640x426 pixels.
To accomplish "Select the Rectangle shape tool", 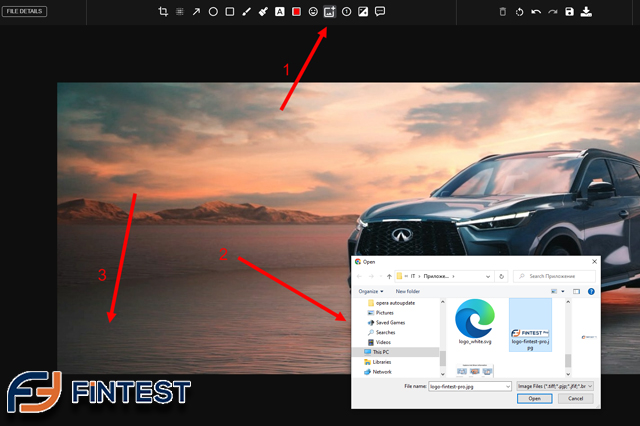I will coord(230,12).
